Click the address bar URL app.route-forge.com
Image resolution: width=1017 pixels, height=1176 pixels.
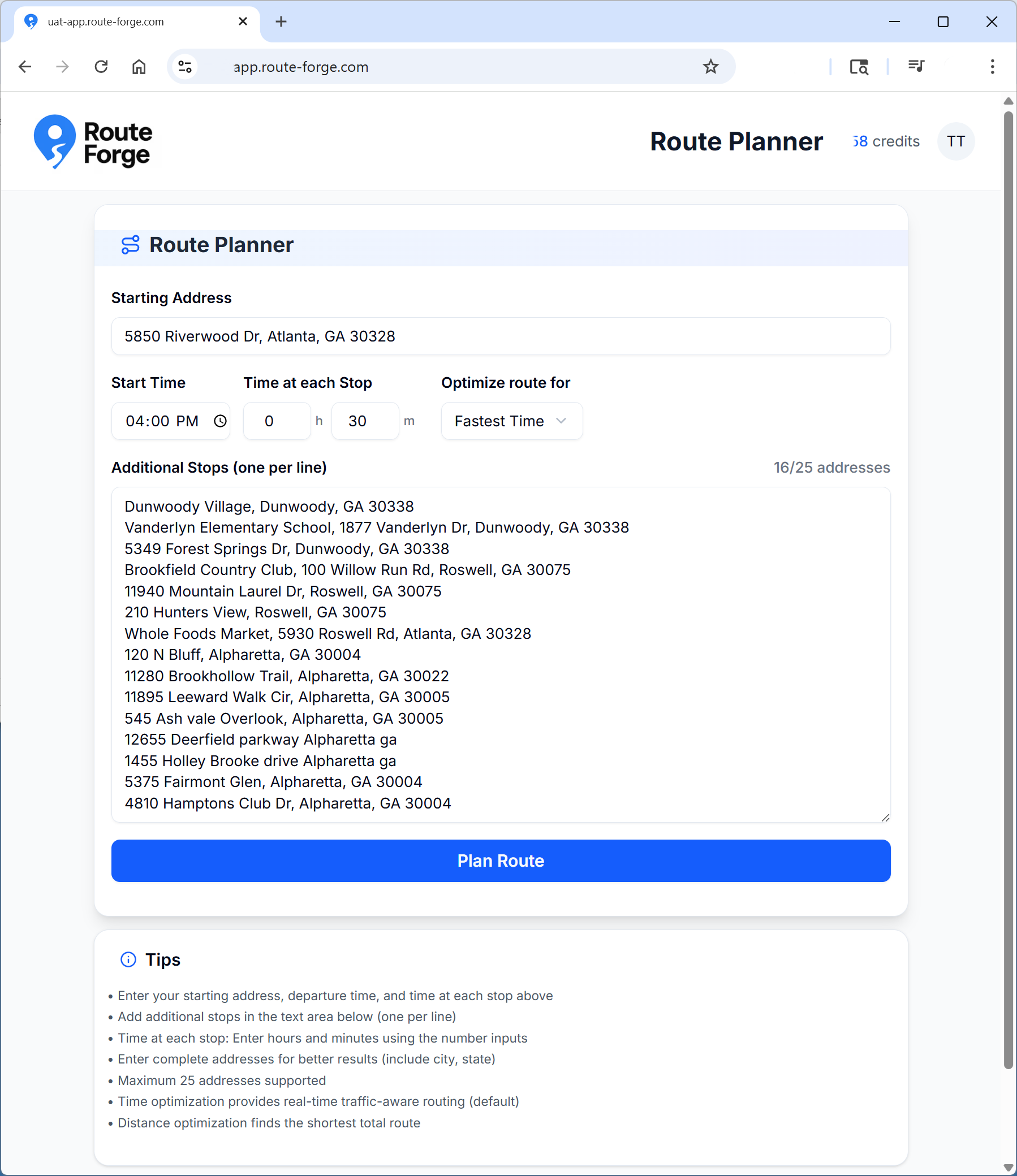(x=301, y=67)
